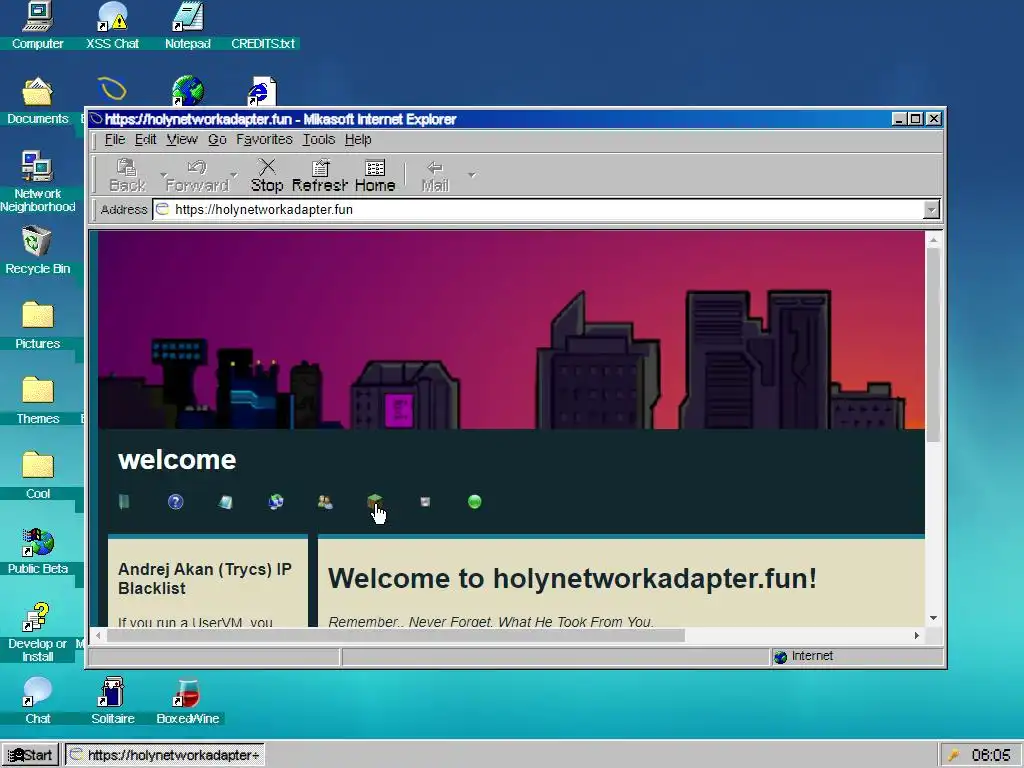Select the CREDITS.txt desktop file
The height and width of the screenshot is (768, 1024).
[x=263, y=43]
